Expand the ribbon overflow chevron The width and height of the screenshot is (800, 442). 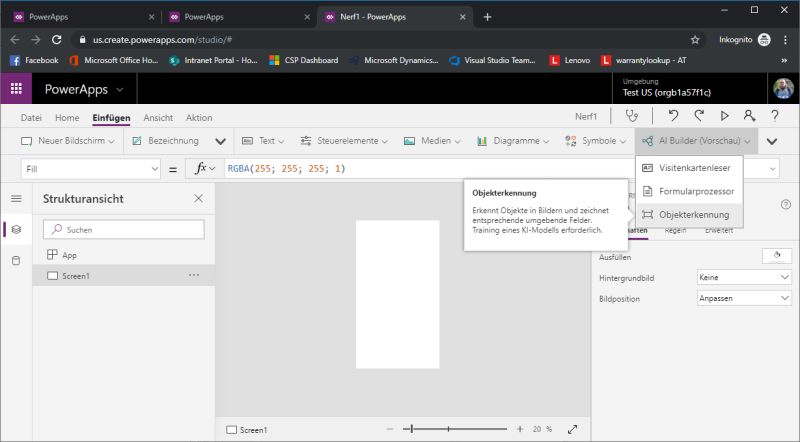(772, 141)
